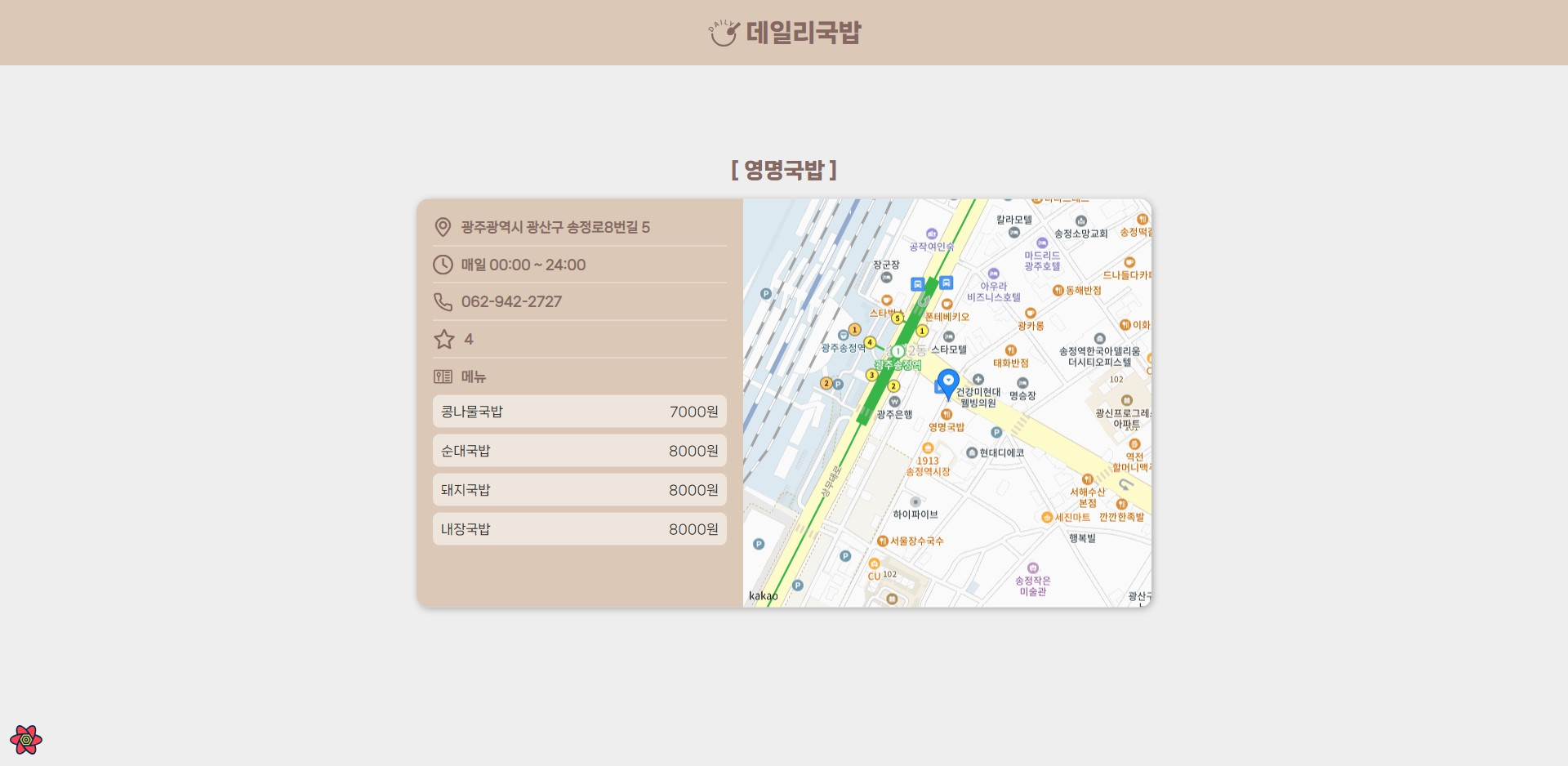Click the menu board icon beside 메뉴

pos(443,376)
